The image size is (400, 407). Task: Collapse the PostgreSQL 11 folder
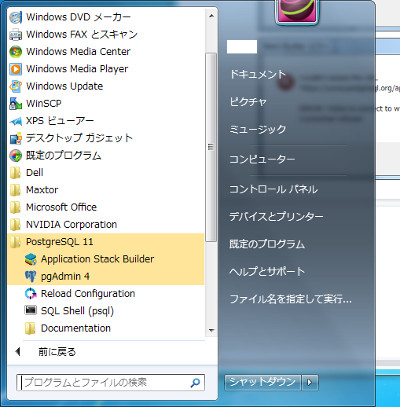point(105,242)
